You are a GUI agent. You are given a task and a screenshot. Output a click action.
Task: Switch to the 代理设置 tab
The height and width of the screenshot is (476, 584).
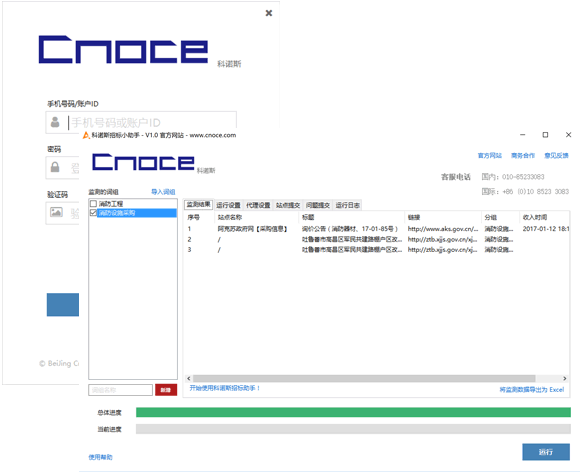click(x=258, y=205)
